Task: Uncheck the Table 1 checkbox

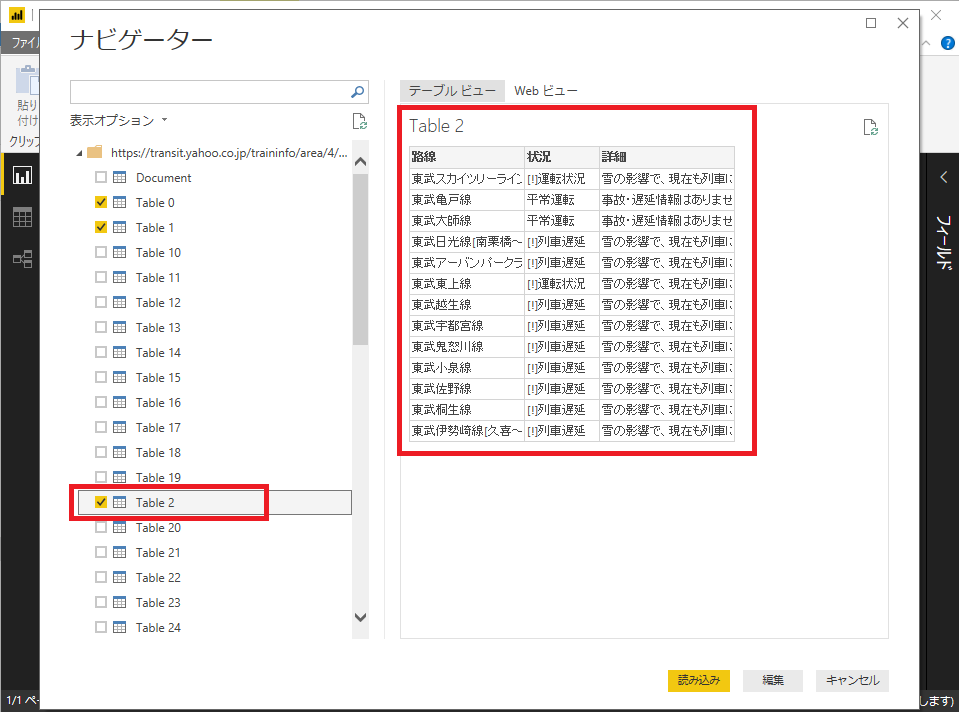Action: 101,228
